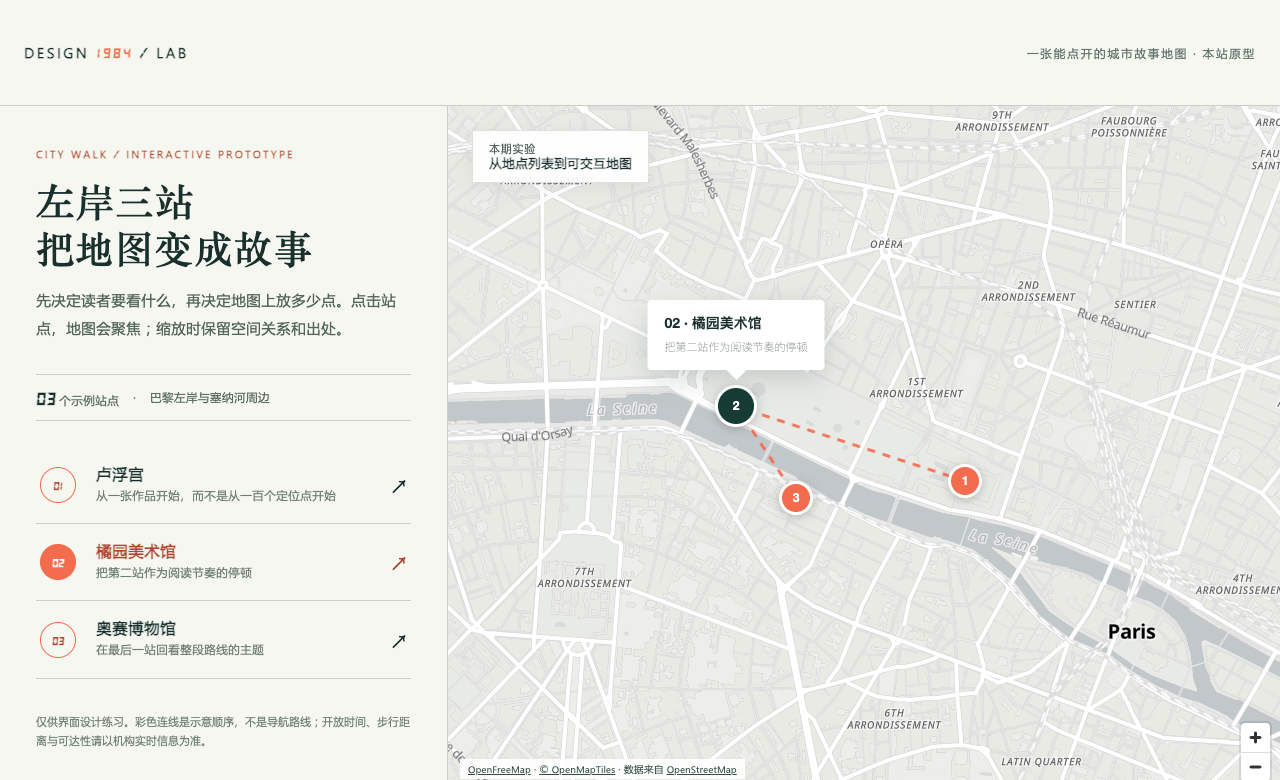Click the arrow icon for 卢浮宫
This screenshot has width=1280, height=780.
point(399,486)
